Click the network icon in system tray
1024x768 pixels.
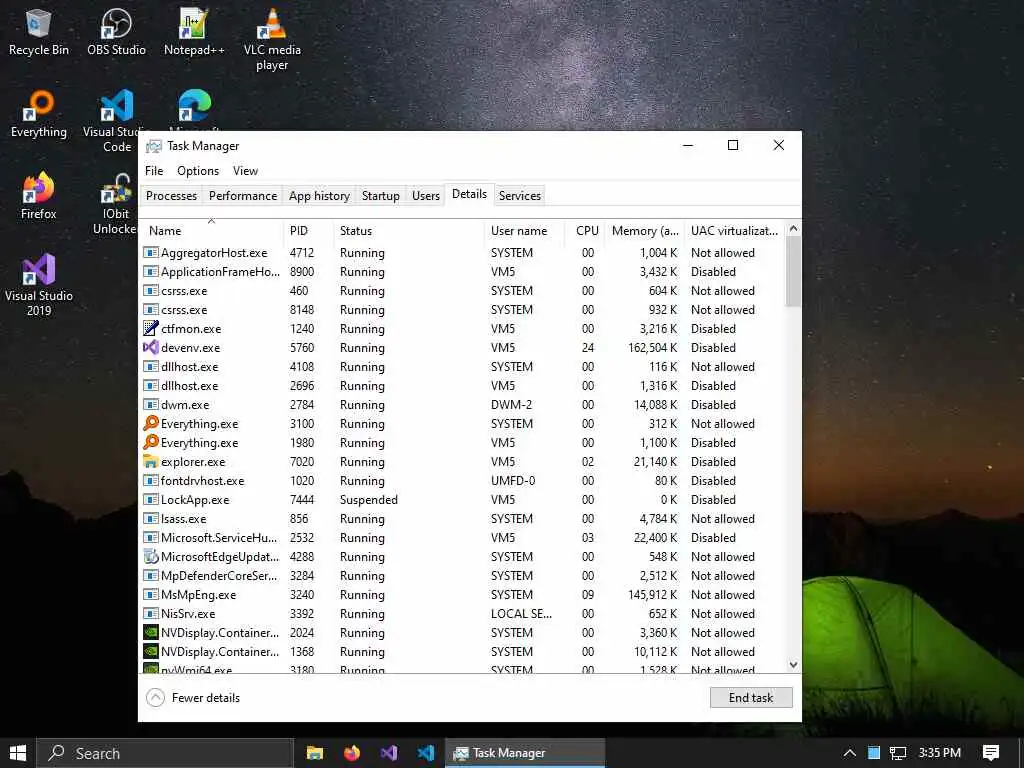[x=898, y=753]
